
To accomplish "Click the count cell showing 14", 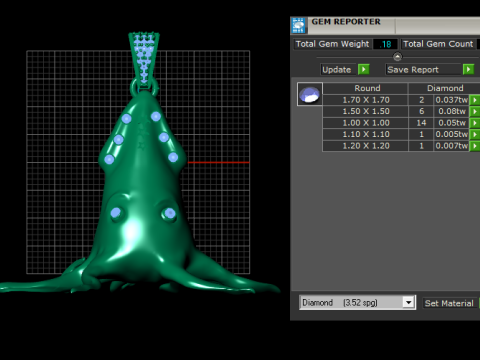I will 421,123.
